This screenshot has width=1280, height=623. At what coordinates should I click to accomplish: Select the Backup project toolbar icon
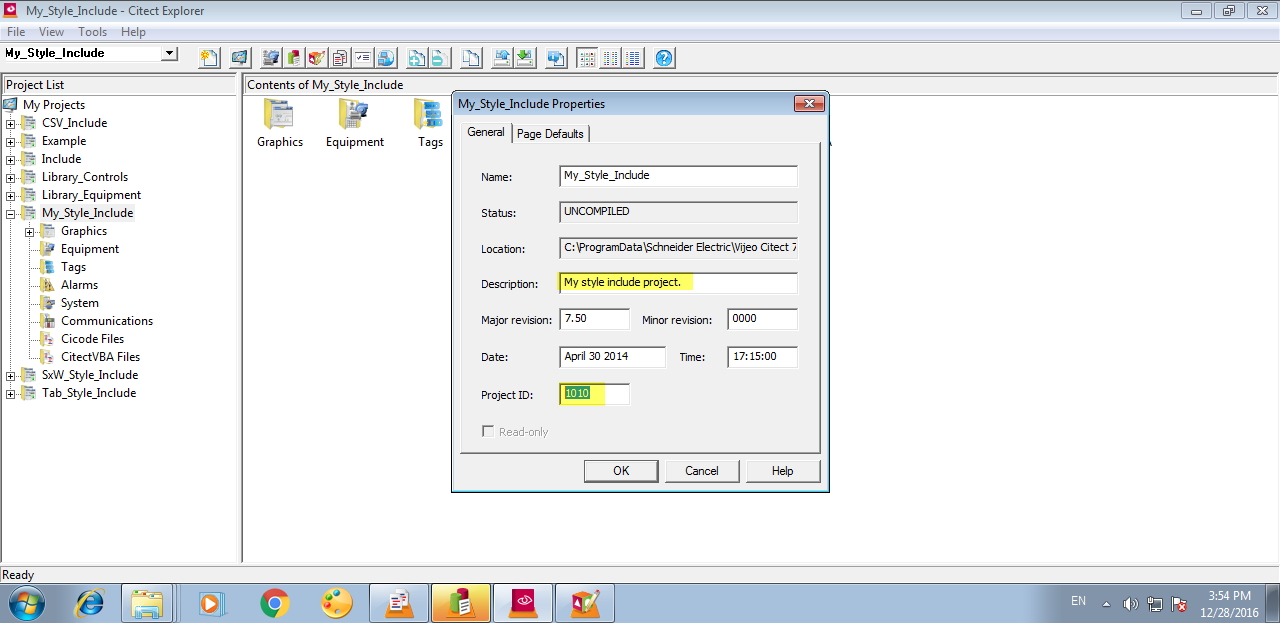(x=500, y=57)
